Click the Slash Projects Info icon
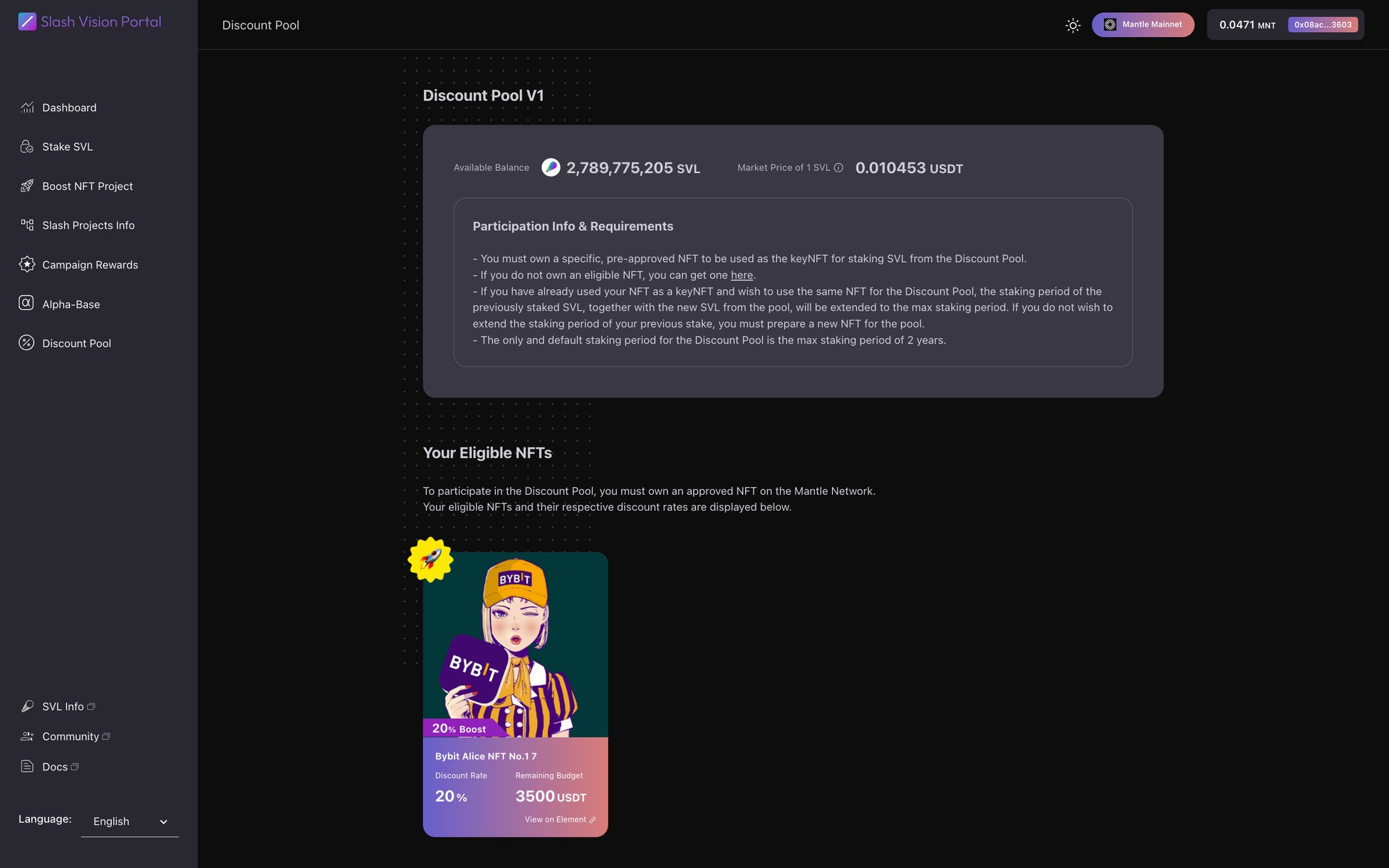 tap(27, 225)
